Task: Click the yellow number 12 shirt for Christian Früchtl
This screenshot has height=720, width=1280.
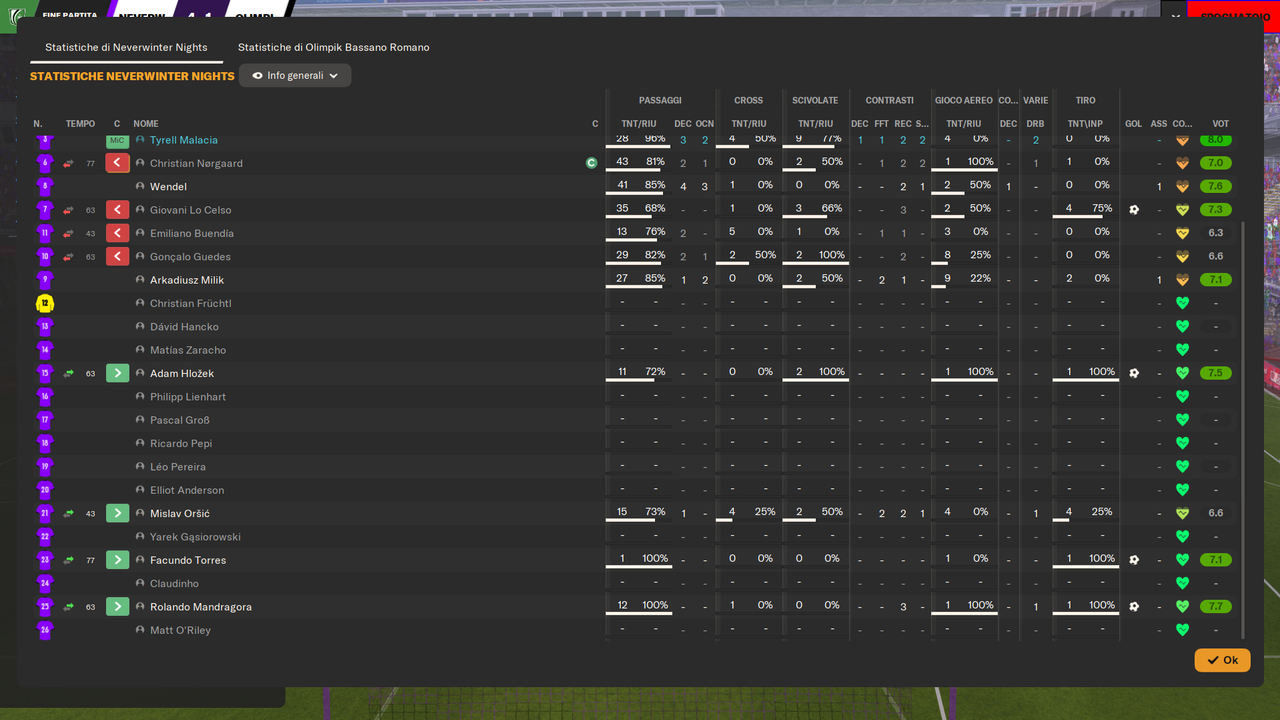Action: pyautogui.click(x=45, y=303)
